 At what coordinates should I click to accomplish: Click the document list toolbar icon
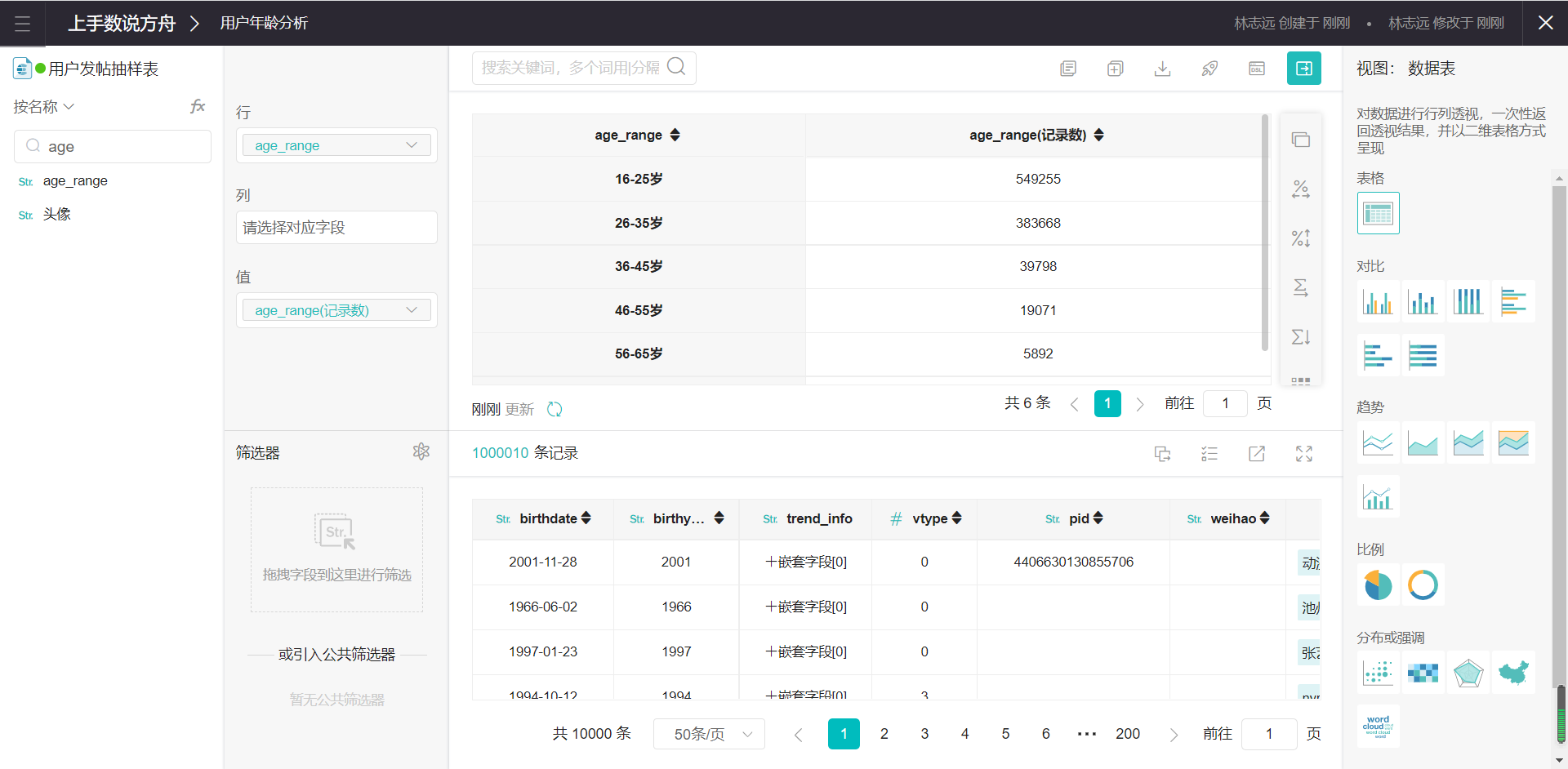[x=1068, y=69]
